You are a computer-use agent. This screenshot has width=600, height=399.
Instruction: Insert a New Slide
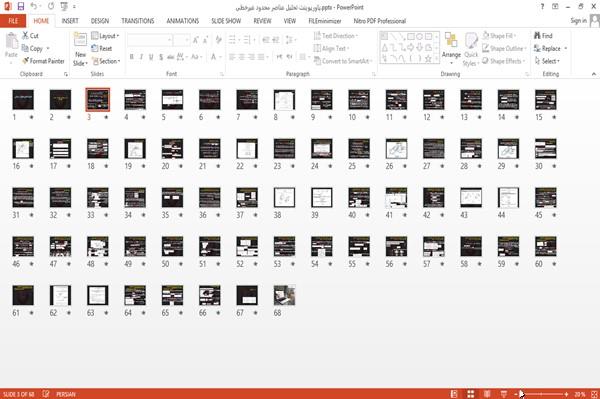pyautogui.click(x=80, y=49)
